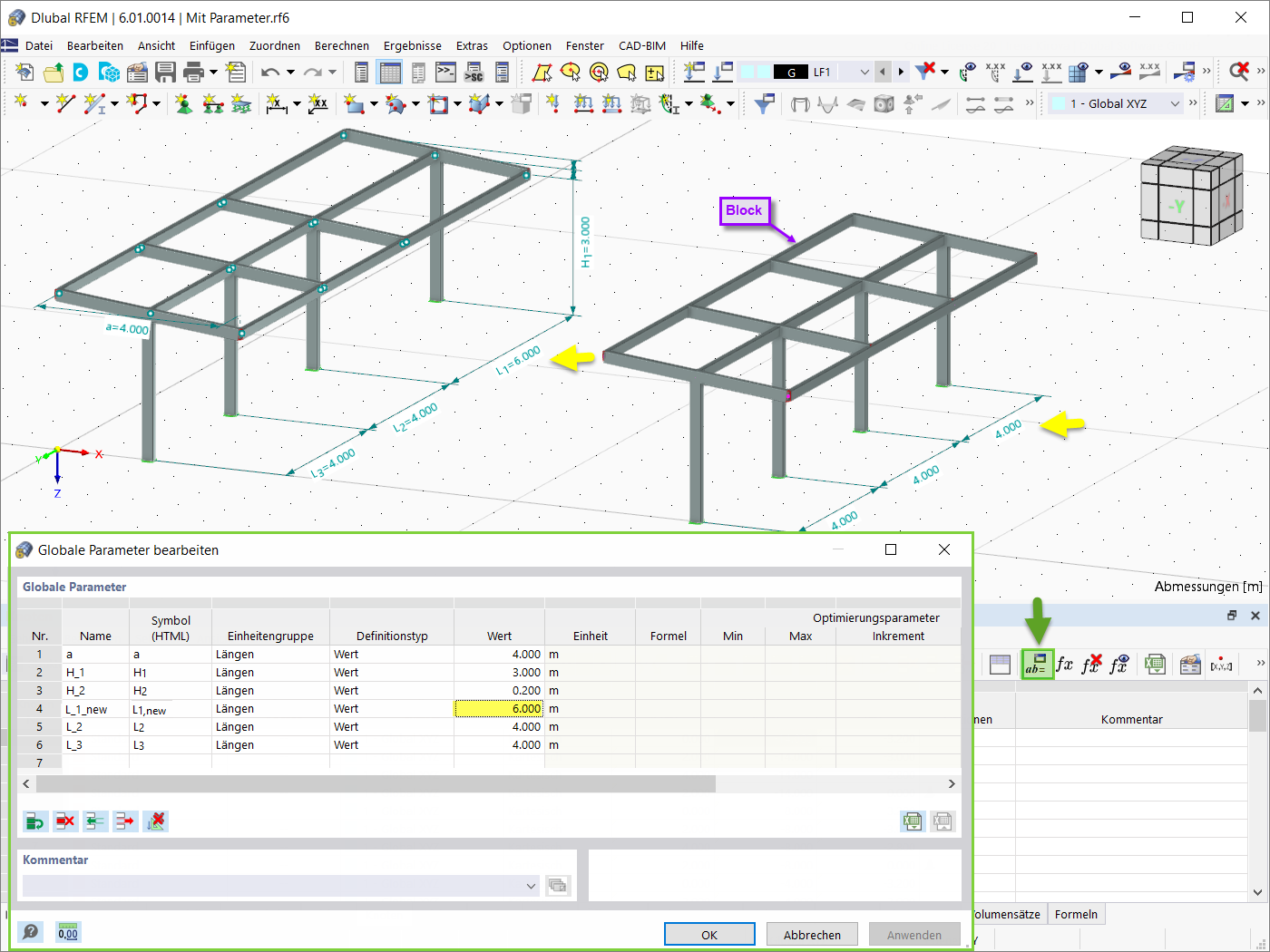1270x952 pixels.
Task: Go to the next load case
Action: (x=900, y=73)
